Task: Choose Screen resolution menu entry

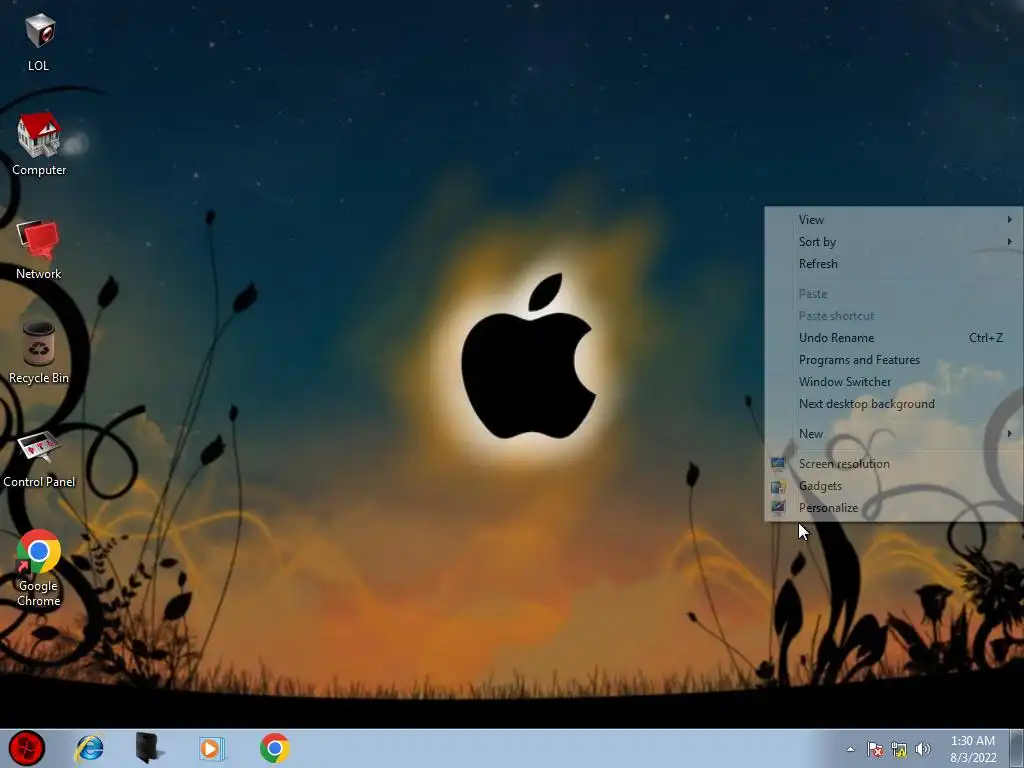Action: click(893, 464)
